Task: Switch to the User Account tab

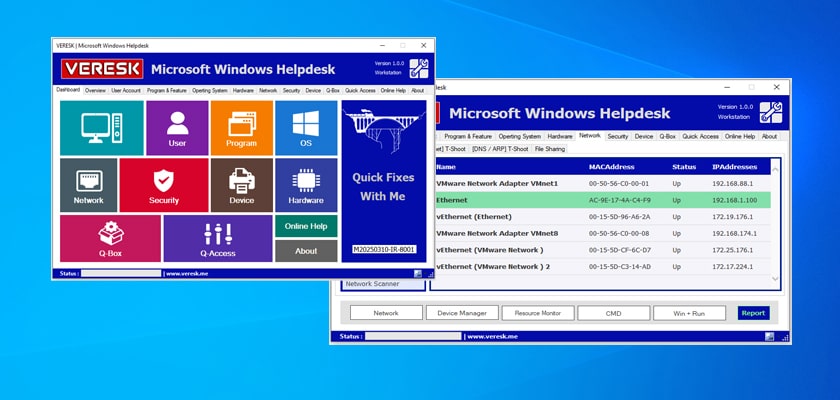Action: click(x=126, y=90)
